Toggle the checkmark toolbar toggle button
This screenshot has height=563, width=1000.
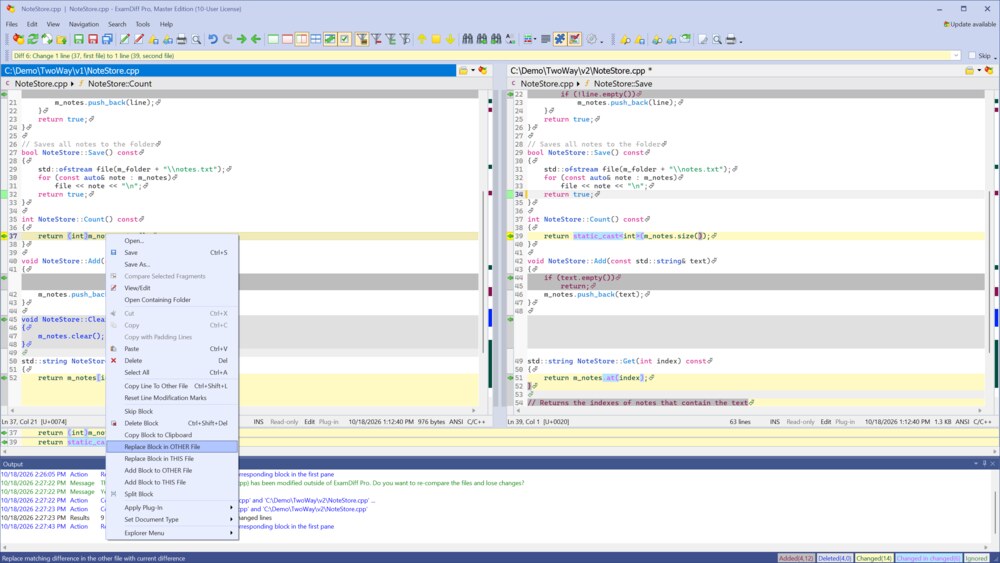pos(344,40)
